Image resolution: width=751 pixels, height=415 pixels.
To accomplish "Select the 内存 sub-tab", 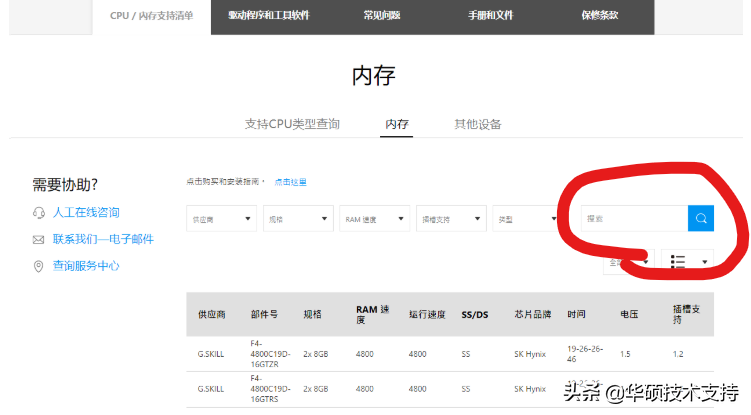I will [397, 124].
